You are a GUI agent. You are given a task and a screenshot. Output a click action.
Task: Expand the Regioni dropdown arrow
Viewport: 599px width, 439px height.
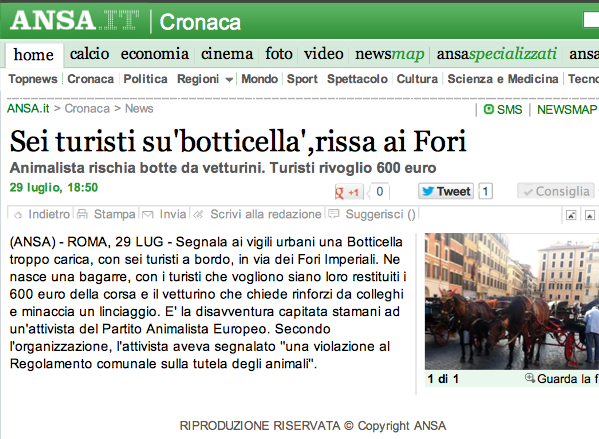coord(229,80)
